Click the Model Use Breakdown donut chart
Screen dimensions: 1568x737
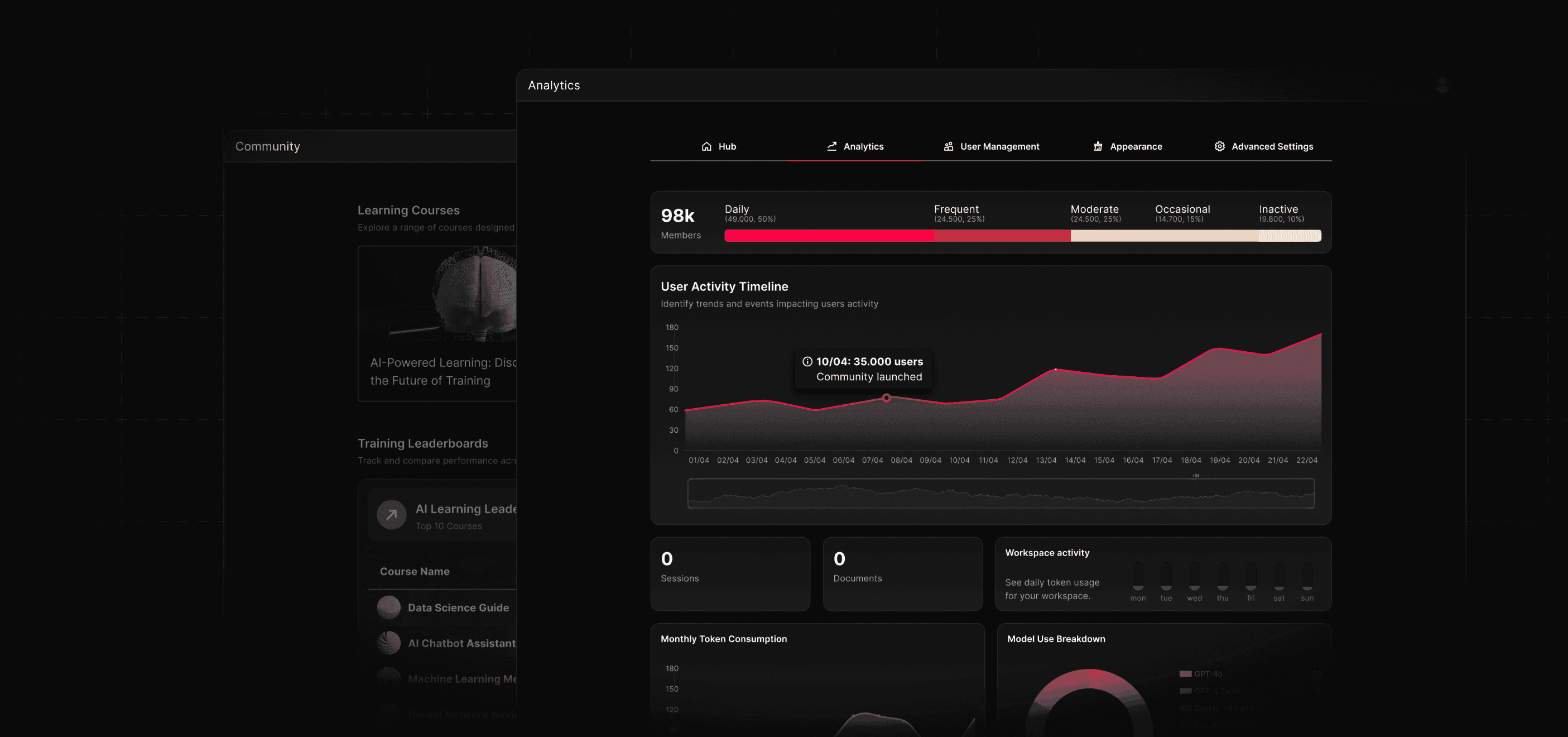(x=1089, y=703)
